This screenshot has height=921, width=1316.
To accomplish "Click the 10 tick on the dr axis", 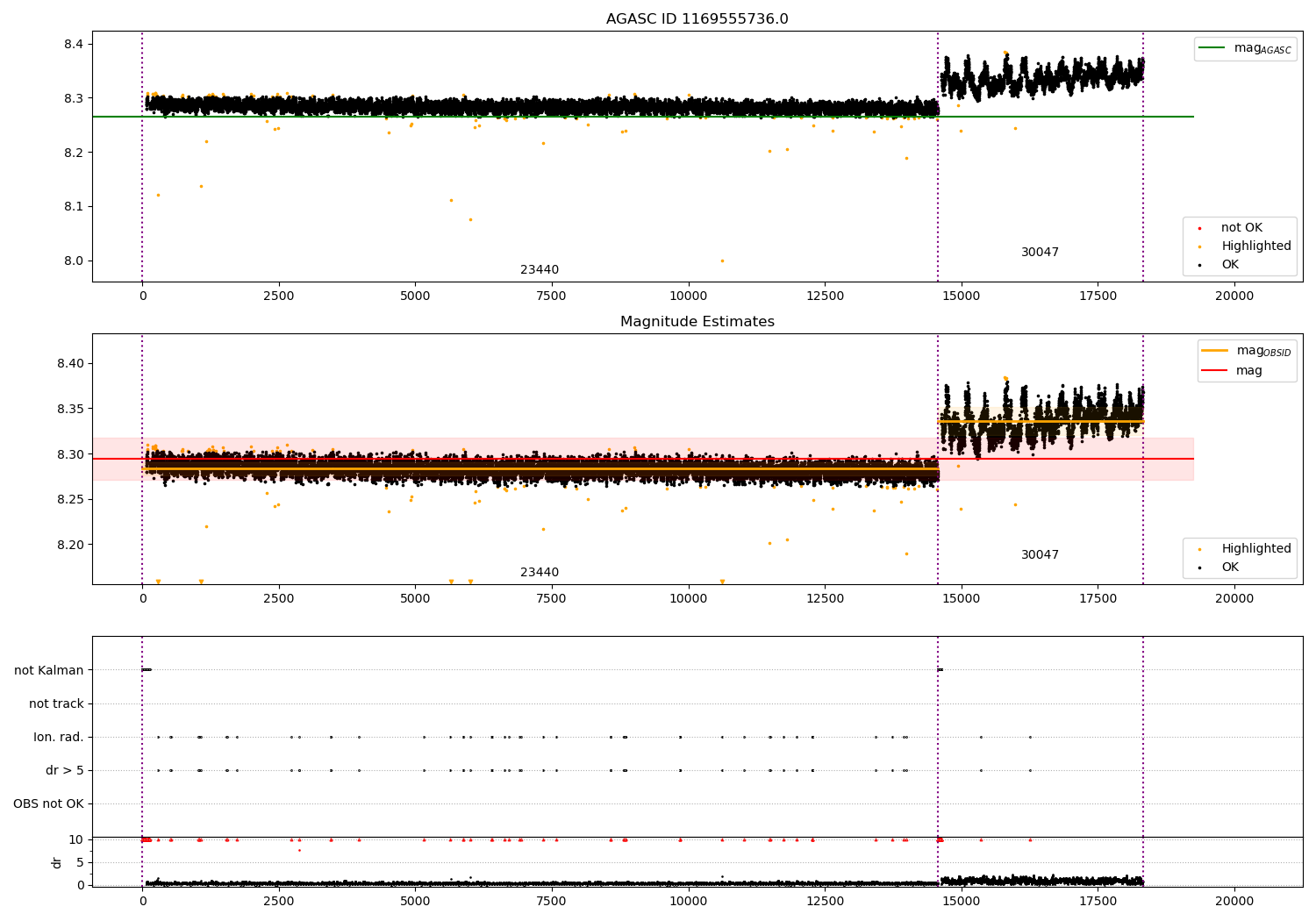I will pyautogui.click(x=76, y=839).
